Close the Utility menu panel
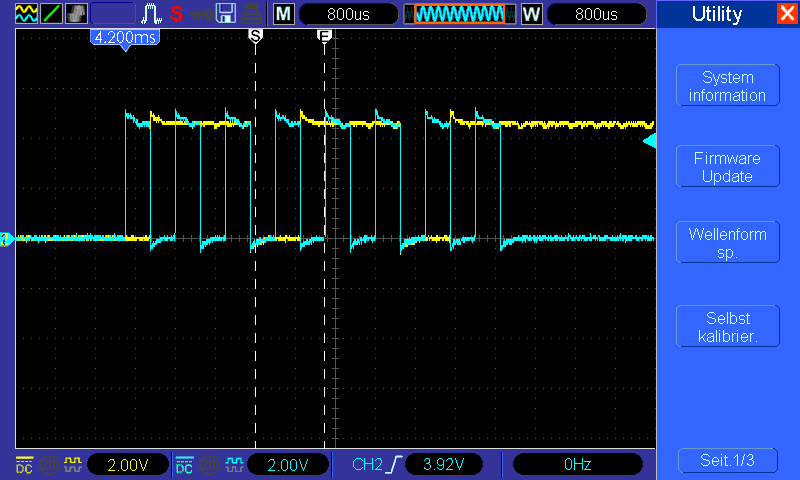 click(x=787, y=13)
